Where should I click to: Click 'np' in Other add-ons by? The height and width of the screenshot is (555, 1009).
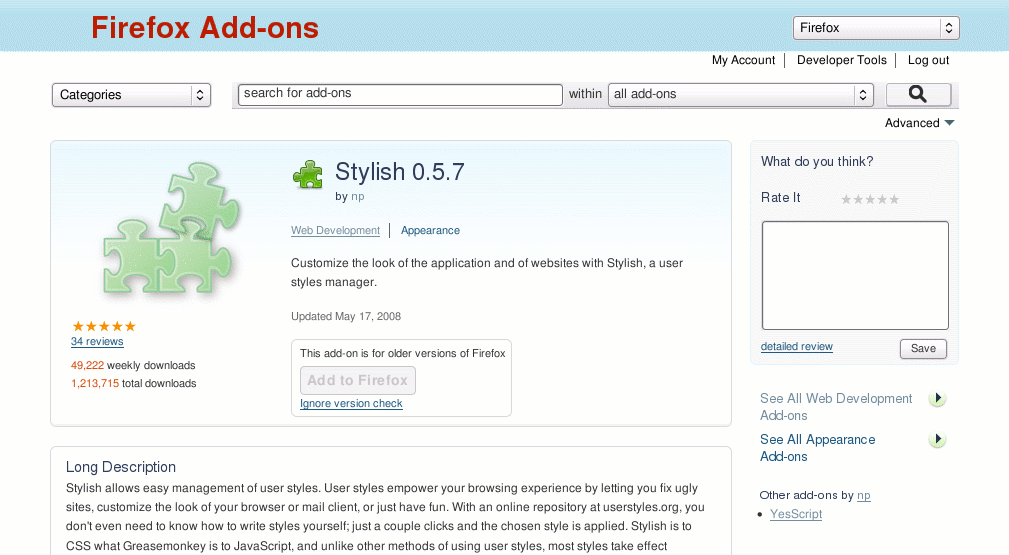864,496
